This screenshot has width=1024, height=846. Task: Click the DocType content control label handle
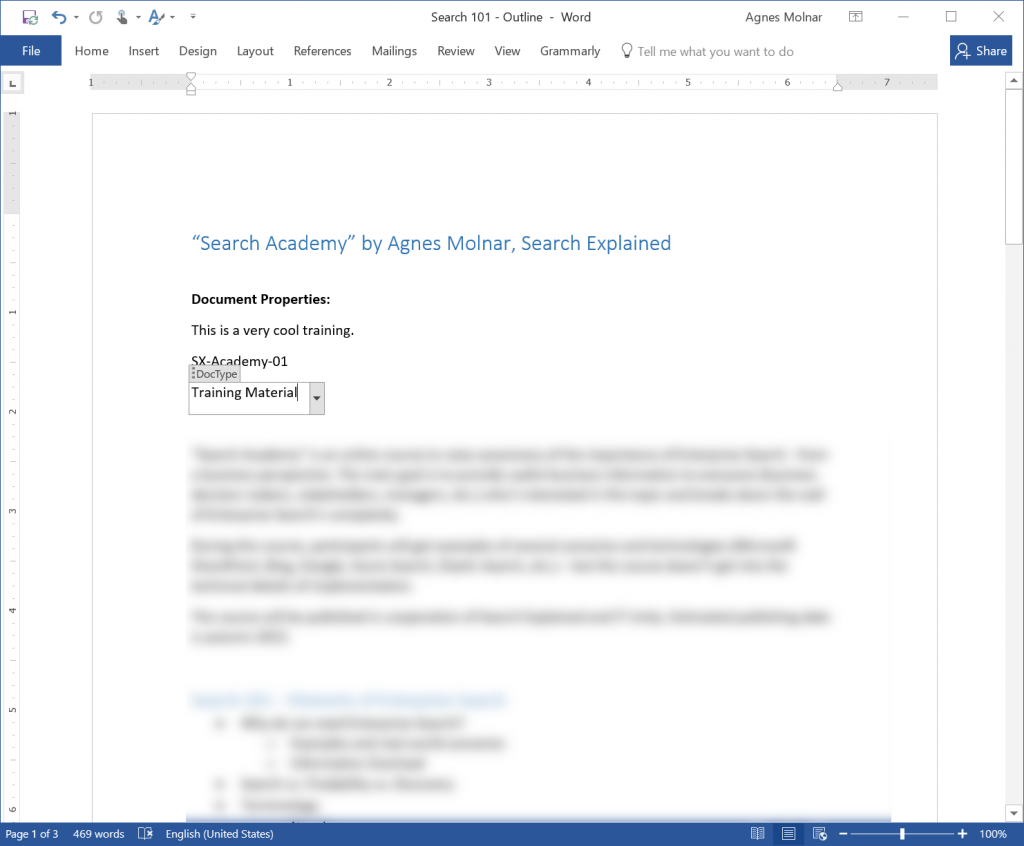pos(215,374)
